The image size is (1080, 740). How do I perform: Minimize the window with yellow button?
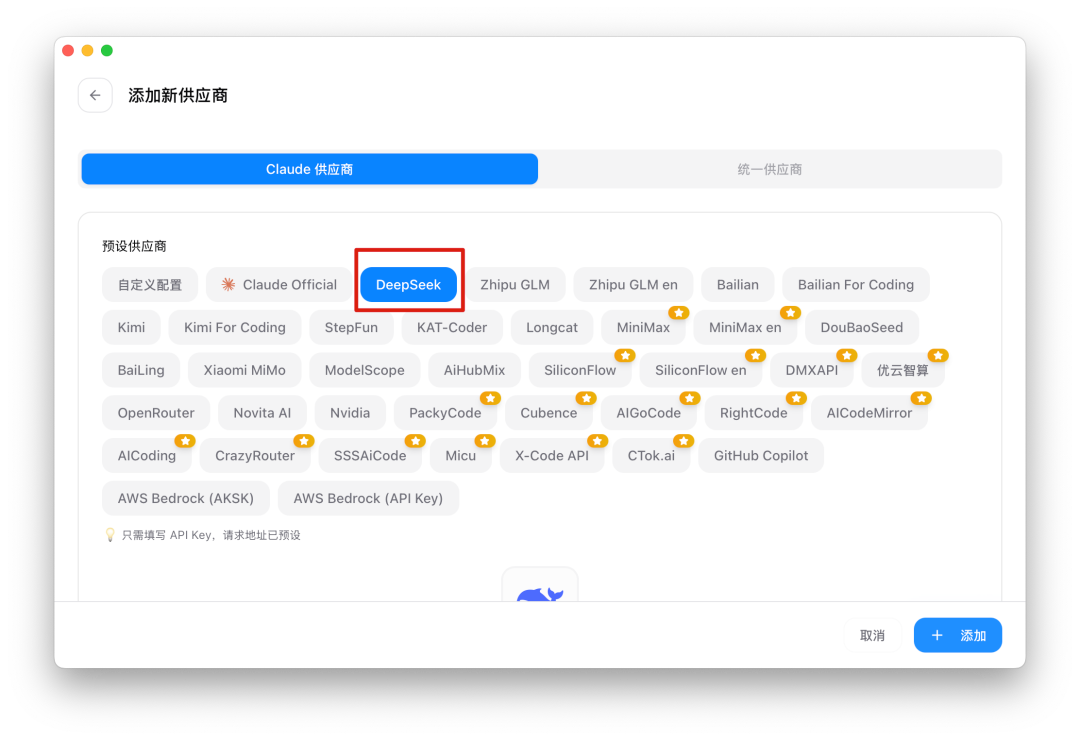pyautogui.click(x=87, y=50)
